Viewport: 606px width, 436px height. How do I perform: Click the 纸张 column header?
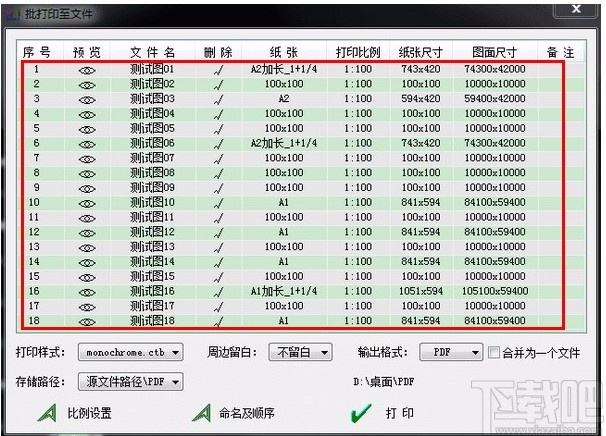pos(284,52)
